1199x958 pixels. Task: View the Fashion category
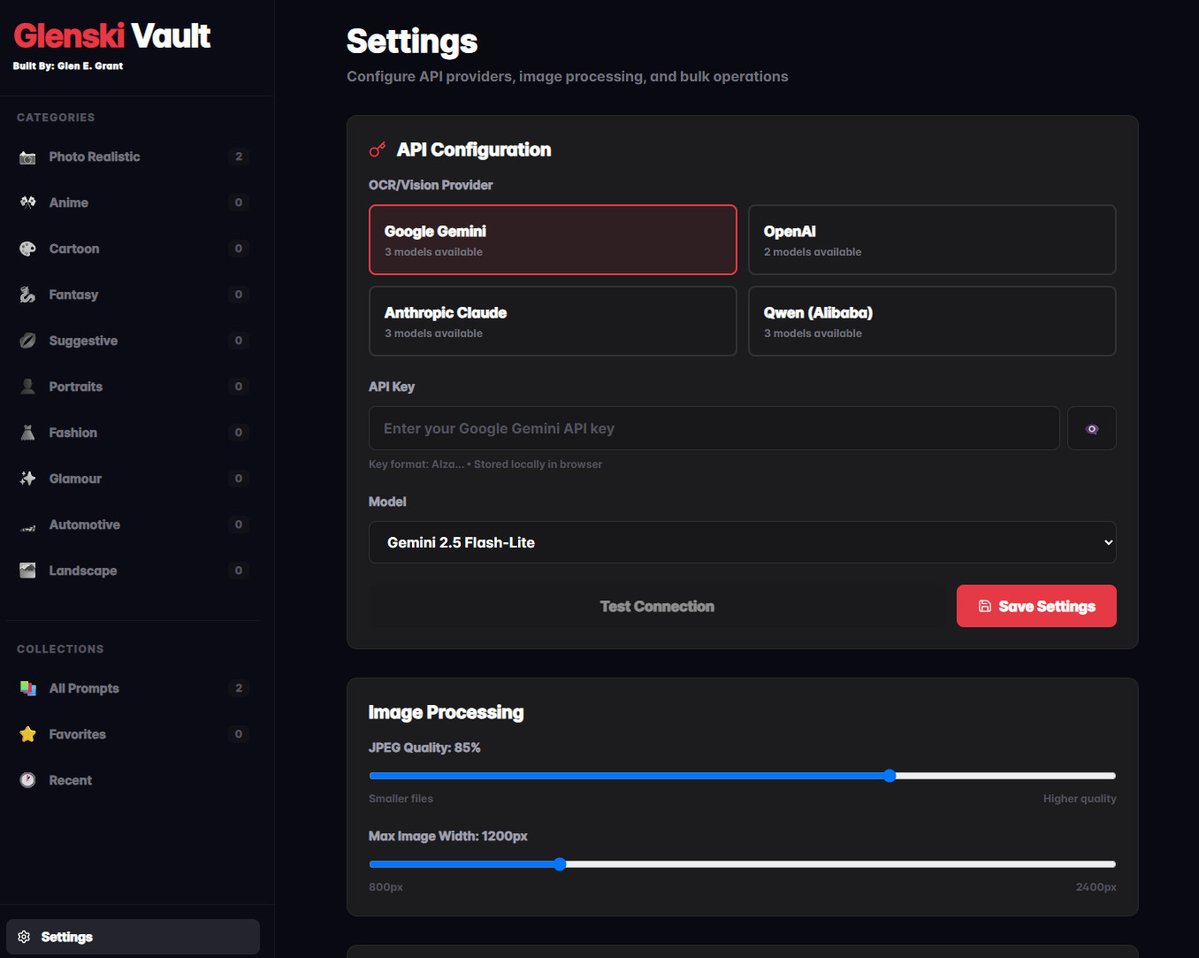133,433
